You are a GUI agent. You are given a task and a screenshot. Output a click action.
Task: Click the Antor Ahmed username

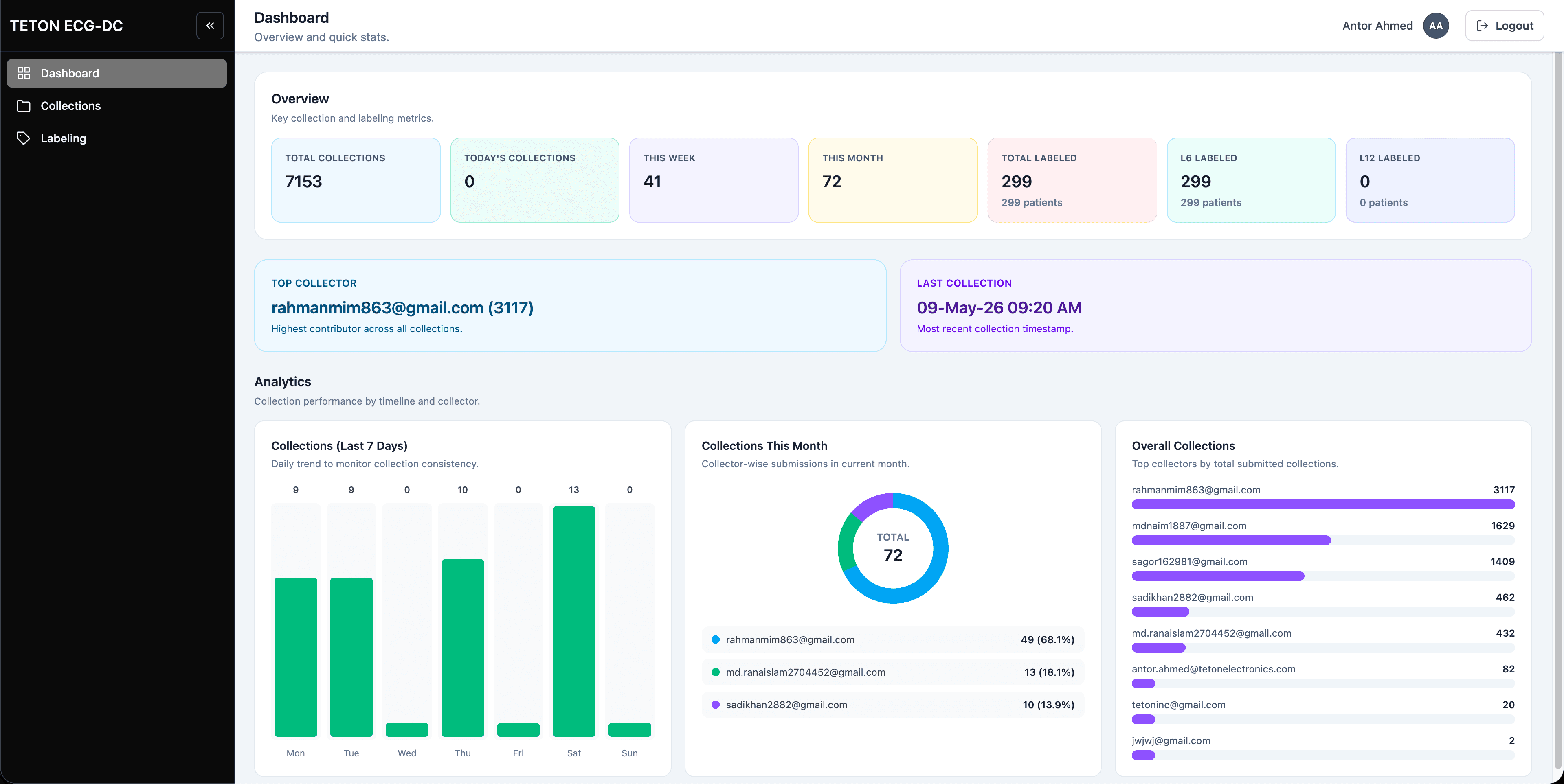[1377, 26]
